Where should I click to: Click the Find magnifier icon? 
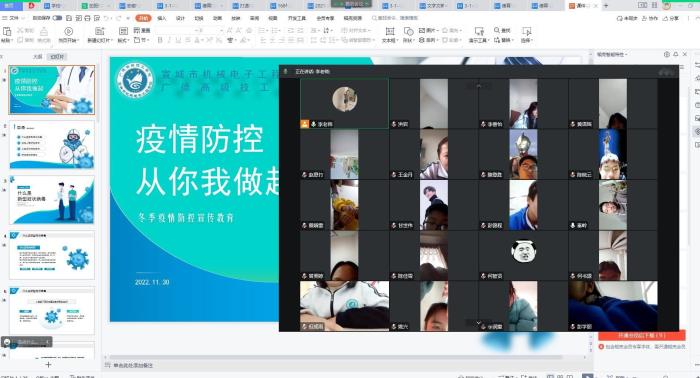(x=497, y=30)
